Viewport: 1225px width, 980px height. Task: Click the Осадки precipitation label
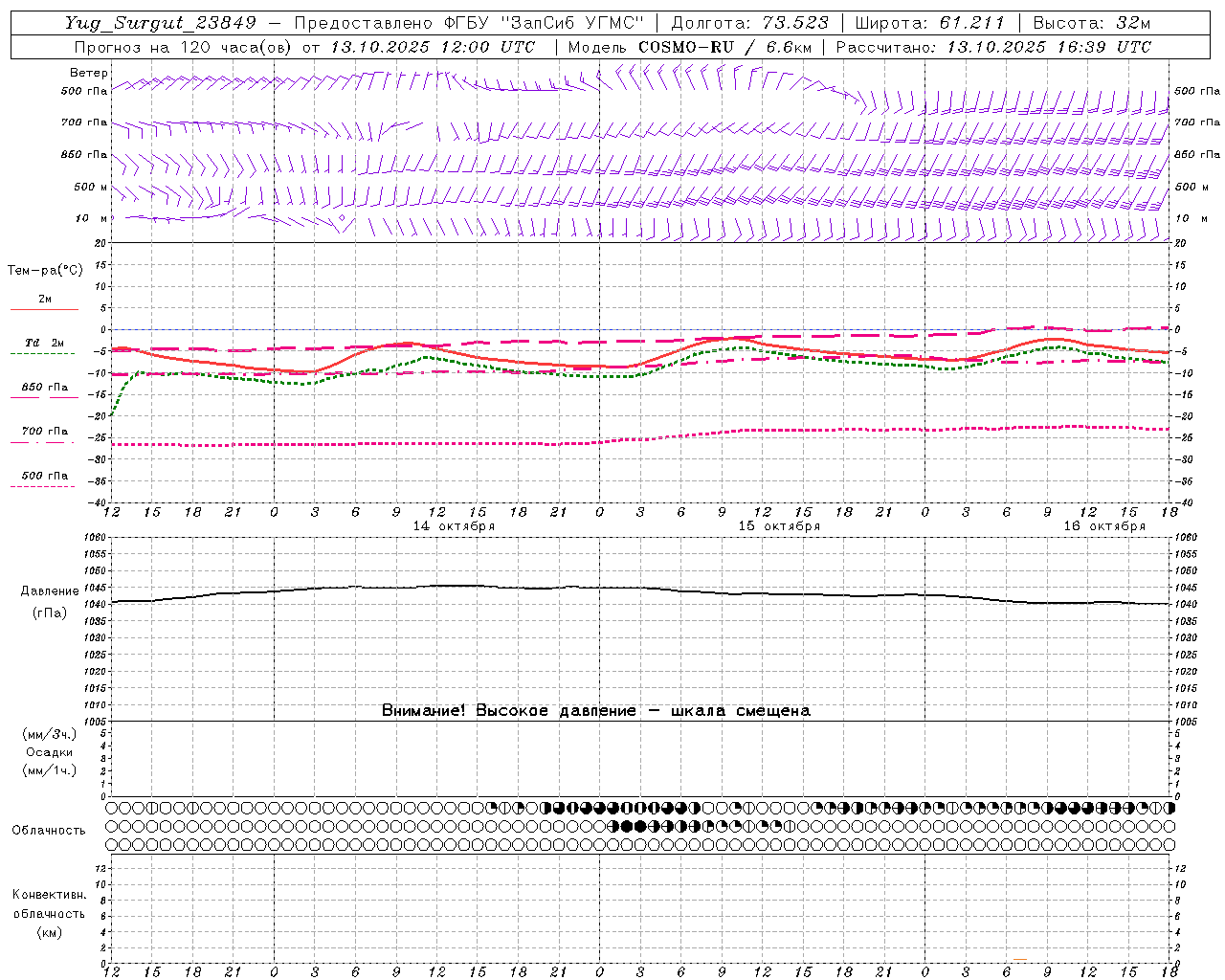pos(50,752)
